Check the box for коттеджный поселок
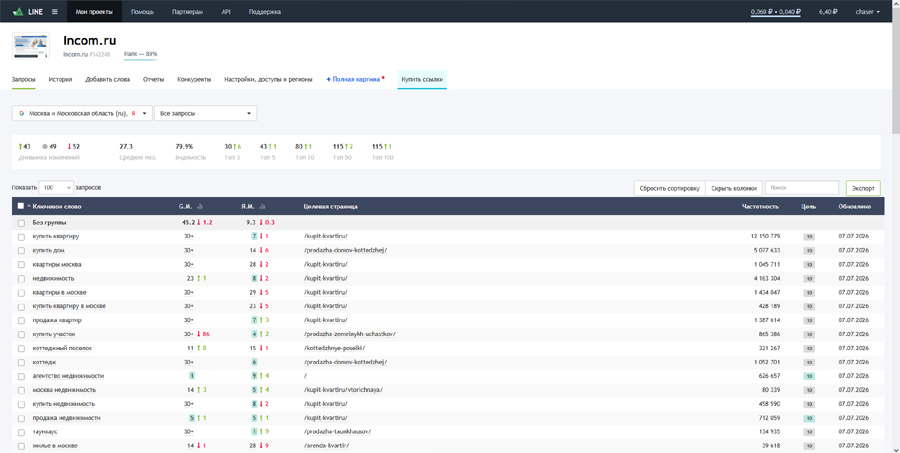Screen dimensions: 900x453 (21, 349)
